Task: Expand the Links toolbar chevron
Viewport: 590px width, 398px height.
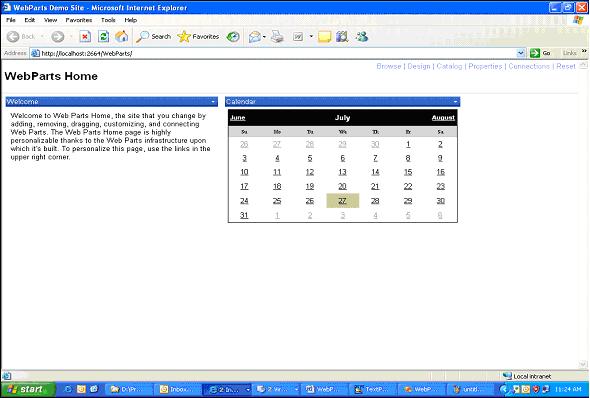Action: (x=584, y=51)
